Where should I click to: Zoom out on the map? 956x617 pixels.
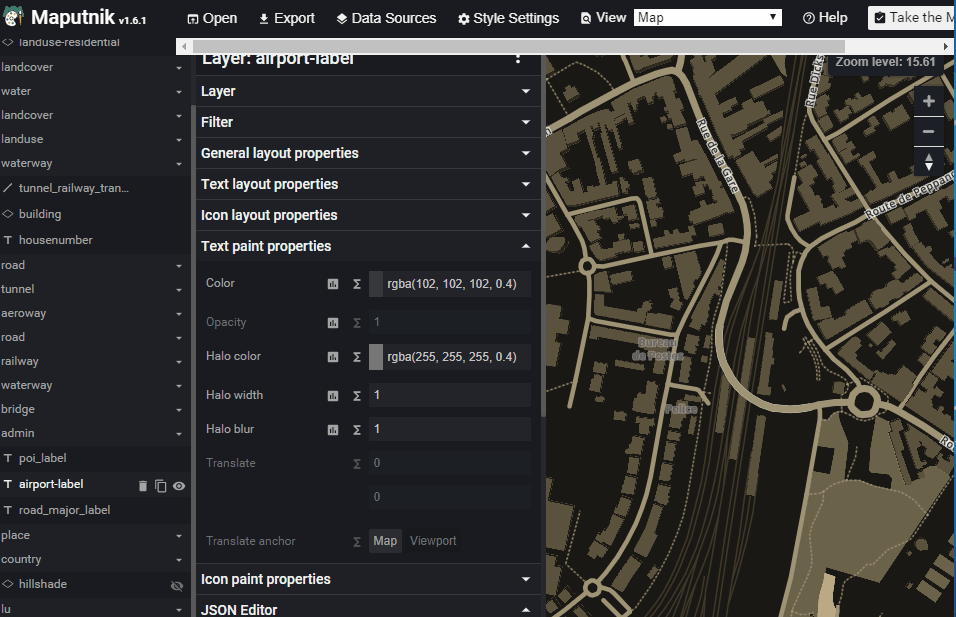928,131
